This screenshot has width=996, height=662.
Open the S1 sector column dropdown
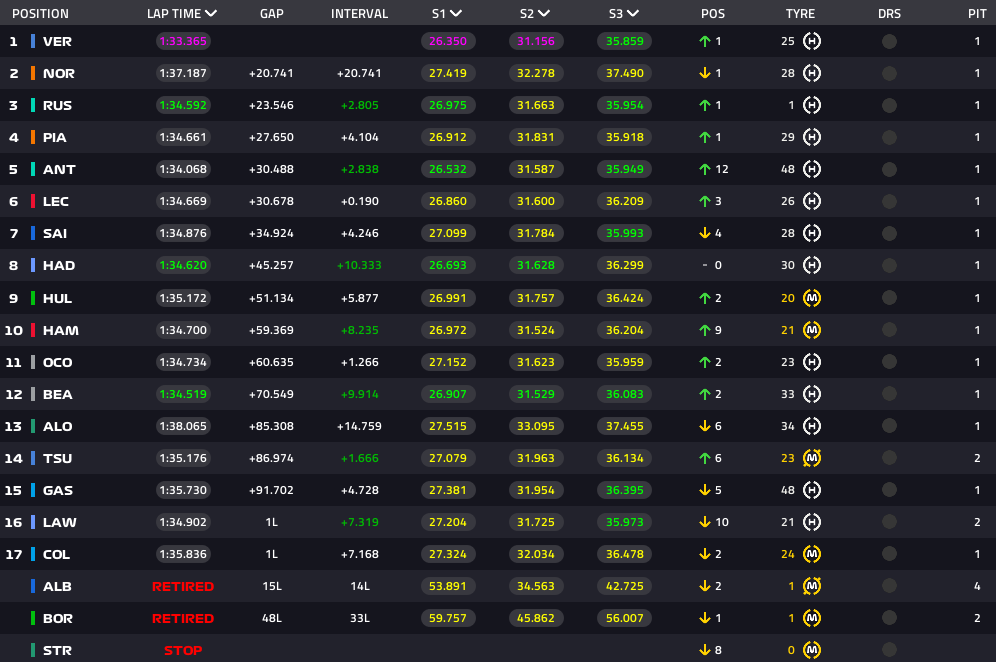[x=456, y=14]
